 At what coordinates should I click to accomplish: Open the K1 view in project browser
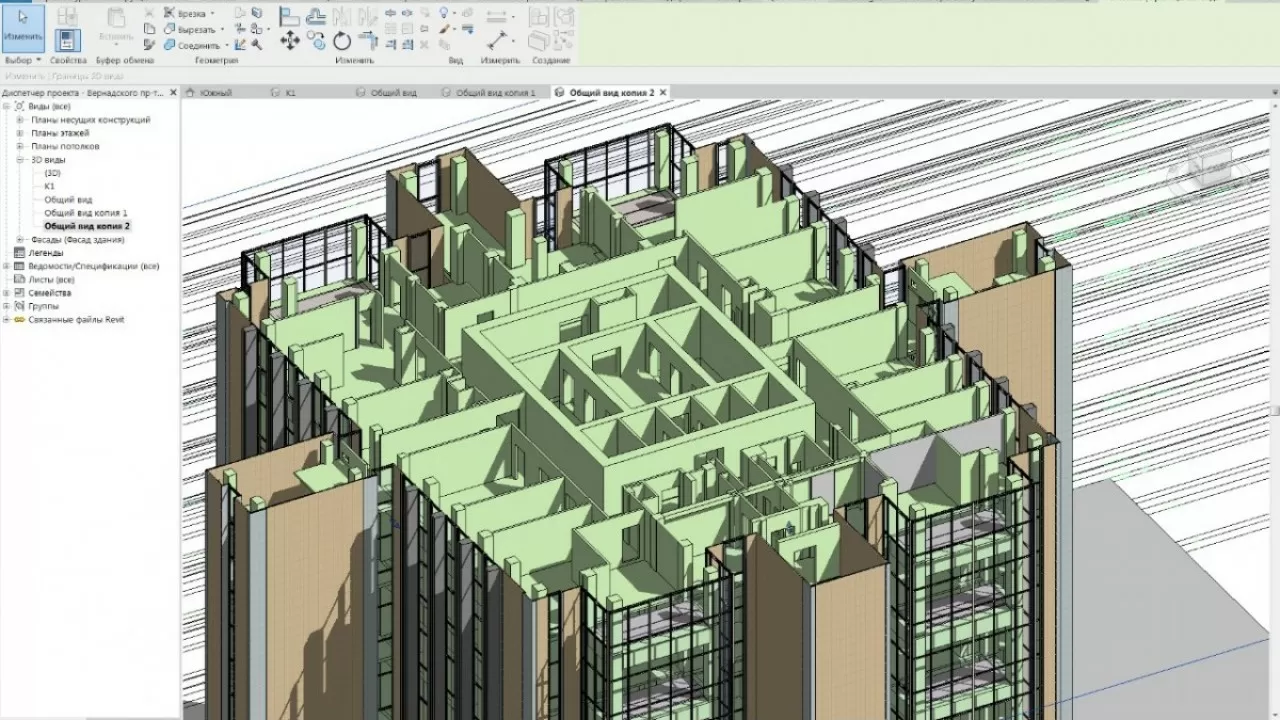pos(50,186)
